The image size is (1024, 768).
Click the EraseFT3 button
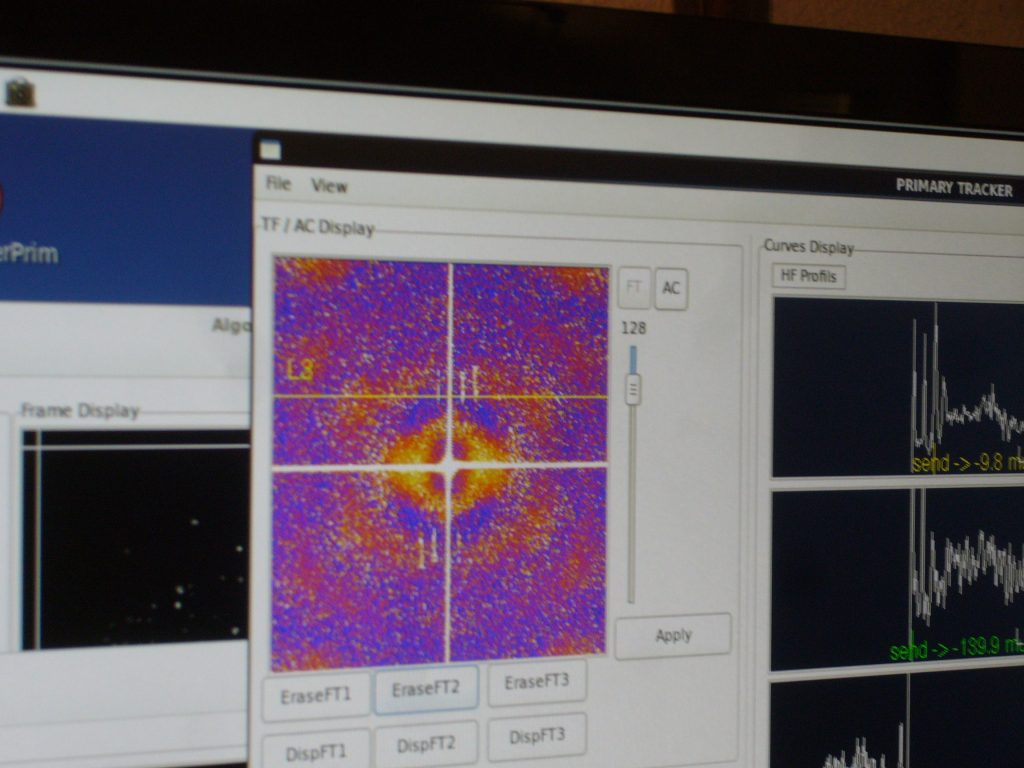(537, 683)
